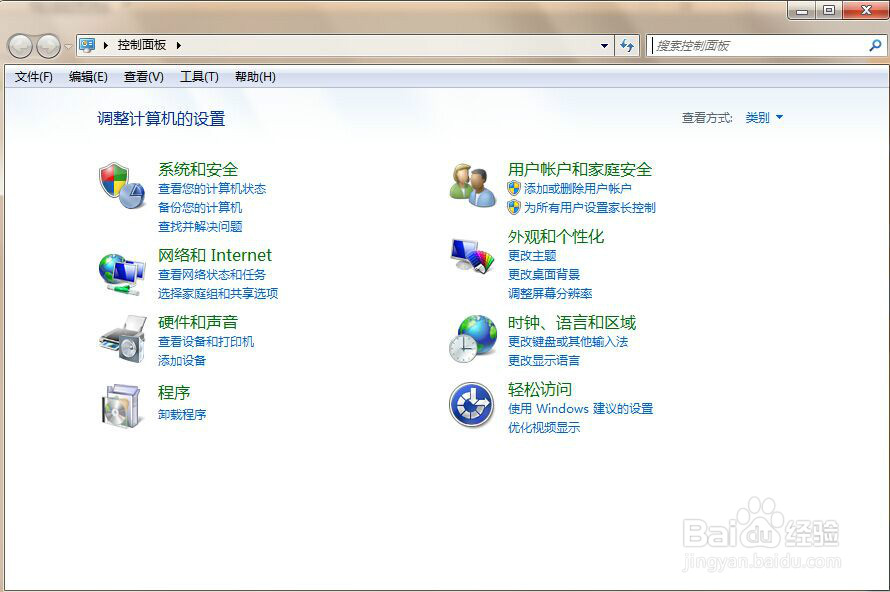This screenshot has height=592, width=890.
Task: Open 网络和 Internet category heading
Action: tap(215, 255)
